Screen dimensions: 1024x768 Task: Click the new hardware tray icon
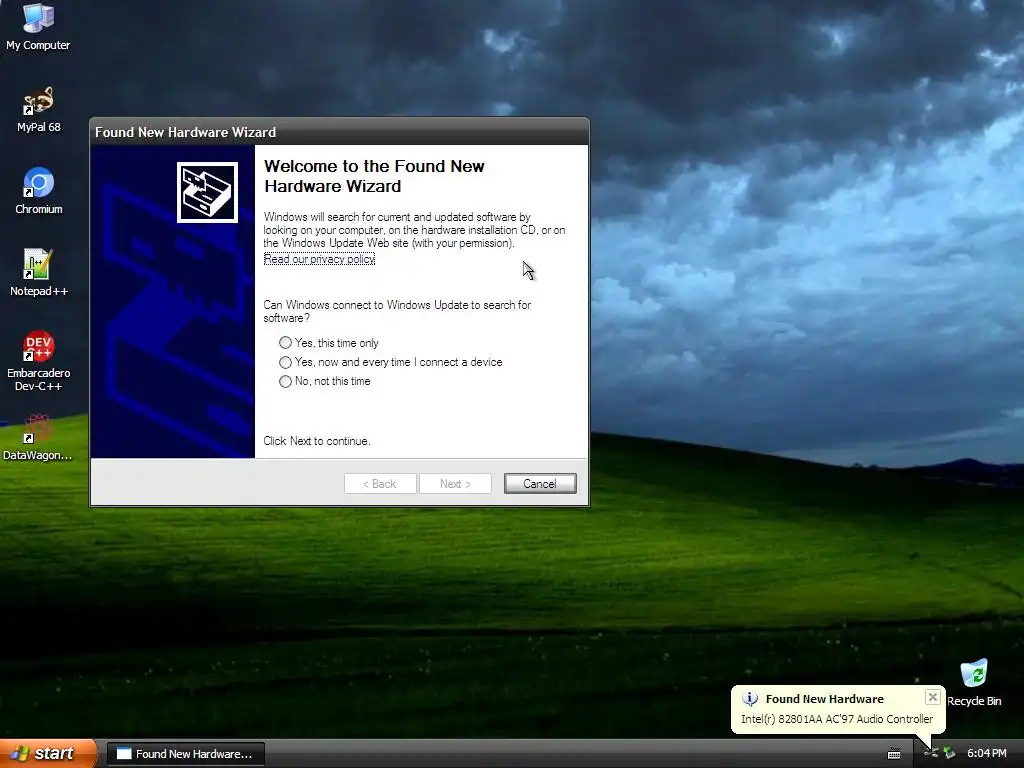coord(931,754)
